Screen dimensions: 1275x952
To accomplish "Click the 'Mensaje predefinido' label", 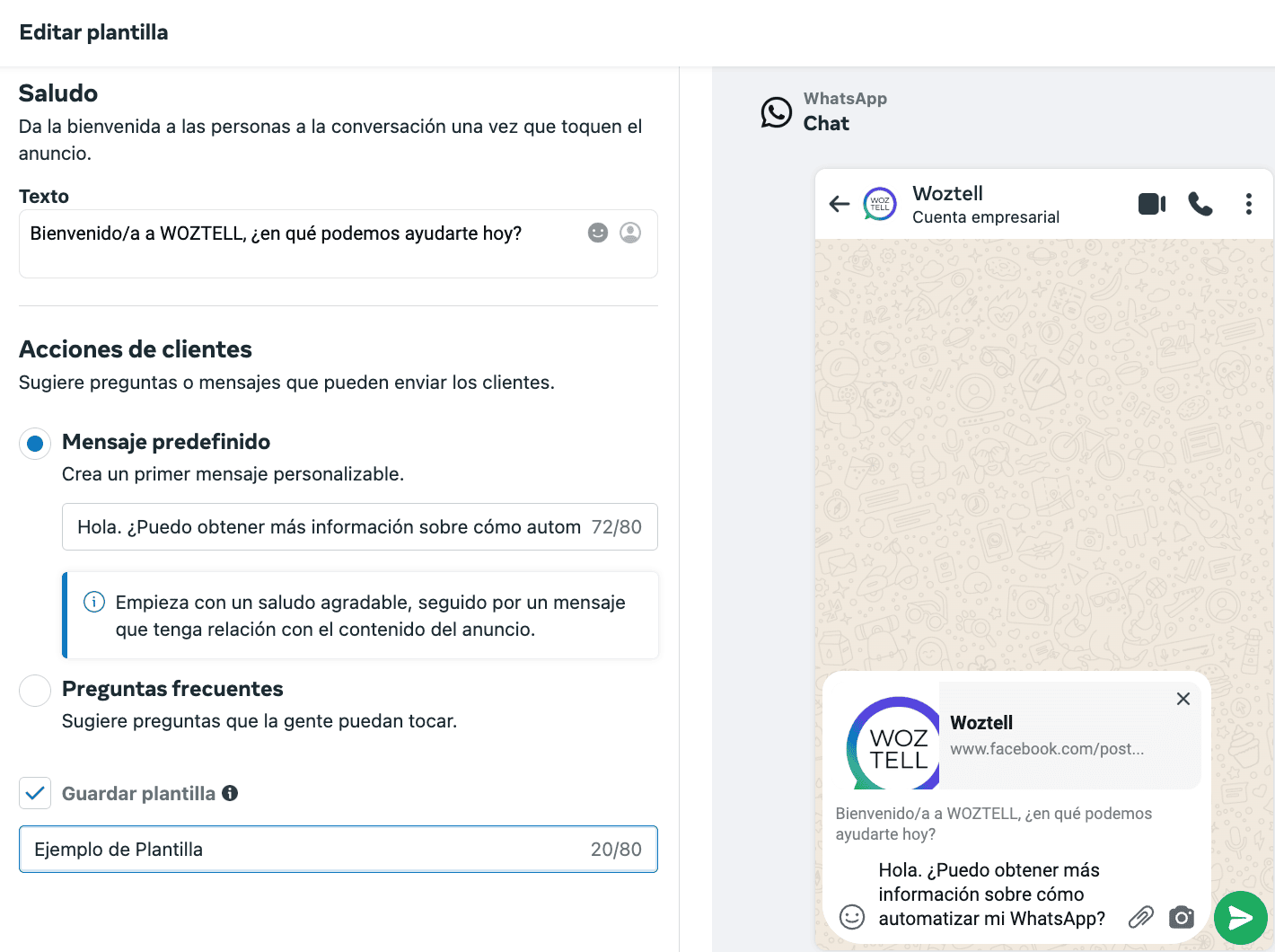I will point(166,442).
